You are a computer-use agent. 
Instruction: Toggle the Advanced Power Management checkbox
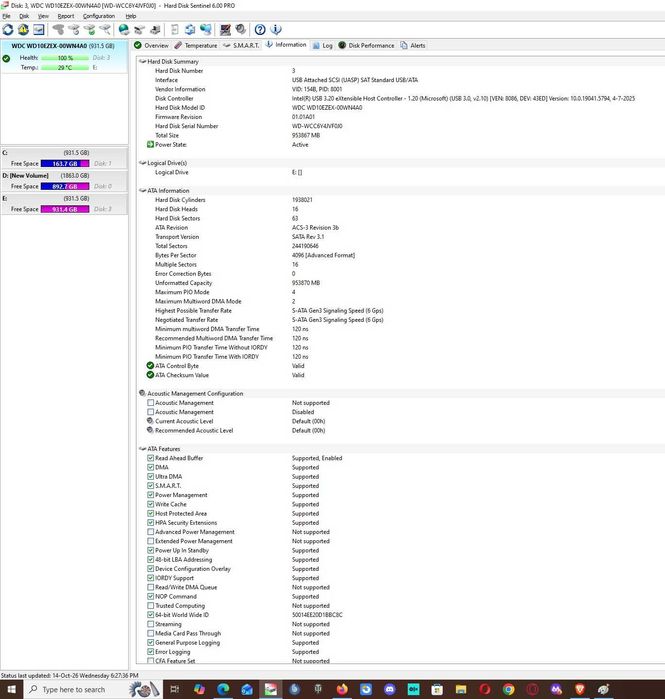coord(151,532)
